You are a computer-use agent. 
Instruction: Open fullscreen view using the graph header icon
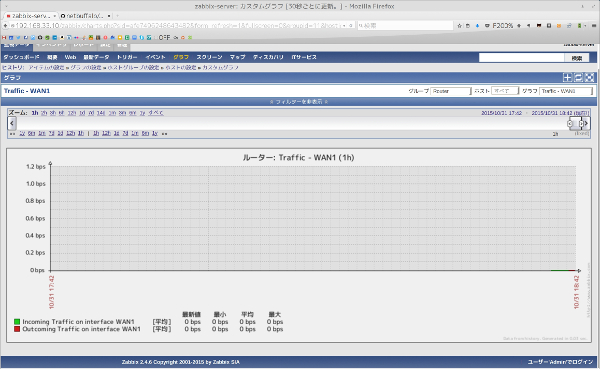tap(590, 78)
